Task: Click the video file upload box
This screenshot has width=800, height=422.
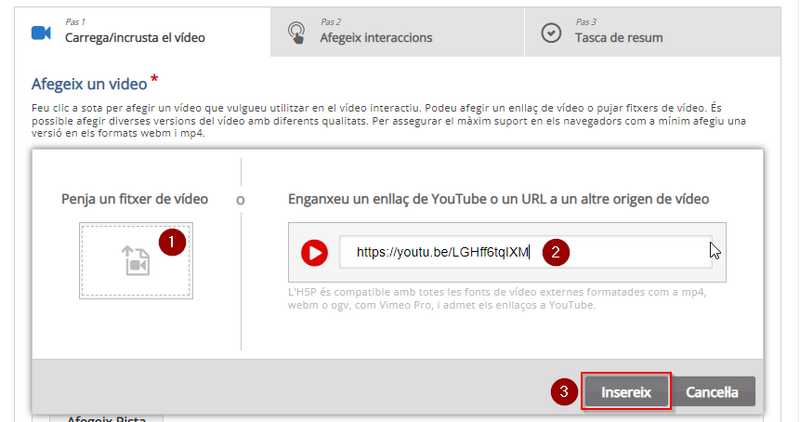Action: tap(136, 260)
